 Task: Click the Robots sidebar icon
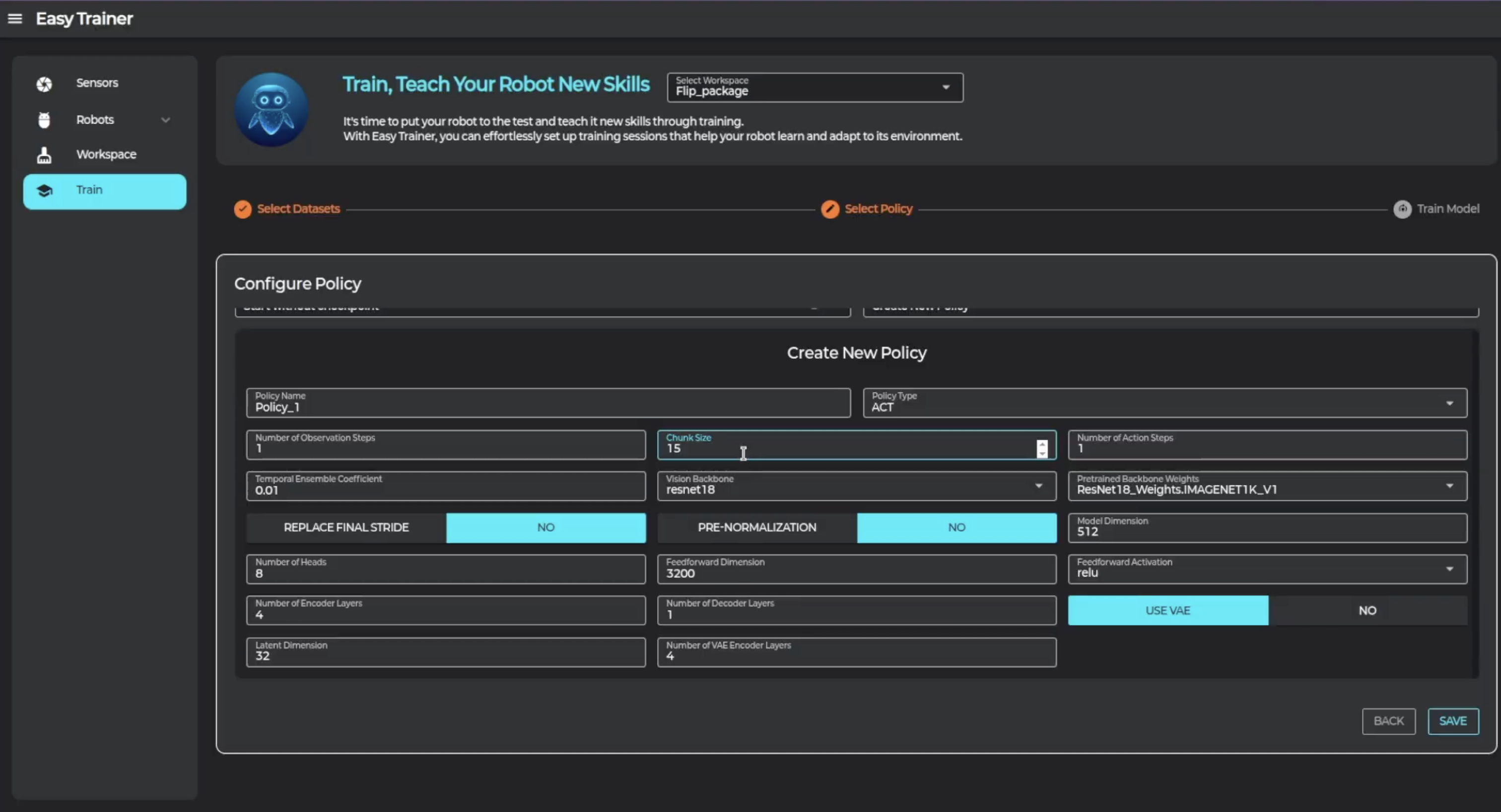(44, 120)
